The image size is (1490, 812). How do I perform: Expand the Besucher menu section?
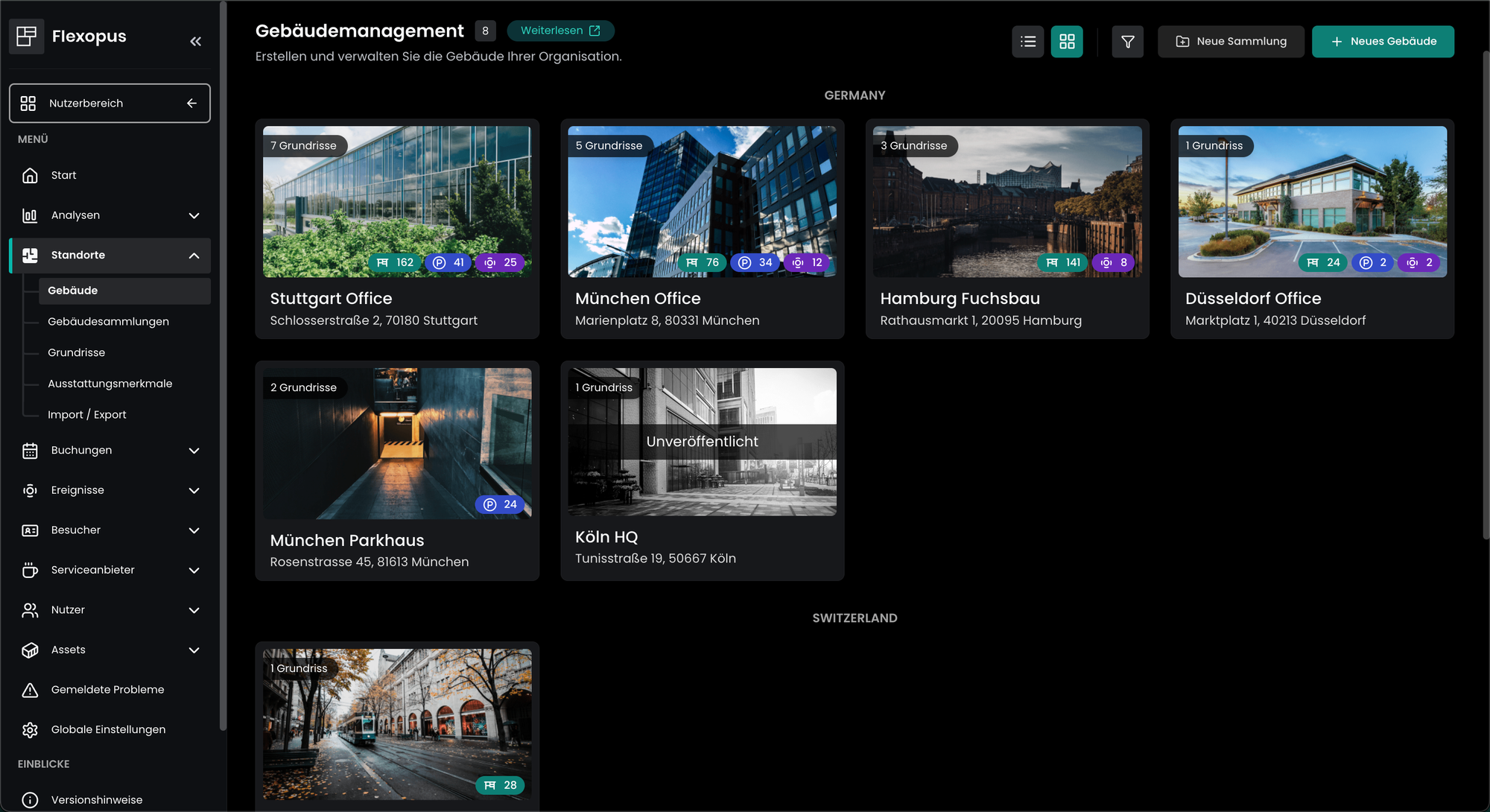point(194,530)
